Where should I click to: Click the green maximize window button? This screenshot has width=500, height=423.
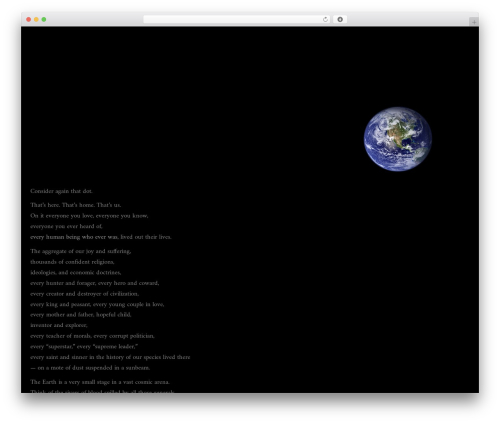tap(44, 19)
